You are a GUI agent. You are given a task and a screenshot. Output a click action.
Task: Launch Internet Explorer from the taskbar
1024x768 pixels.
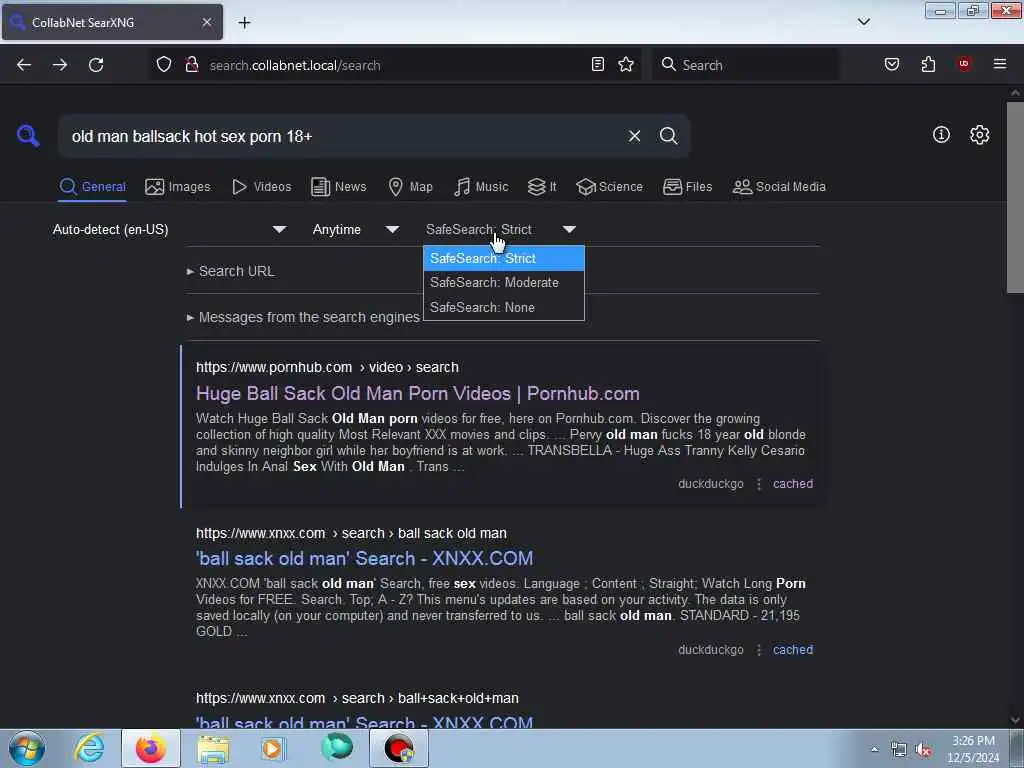(89, 748)
